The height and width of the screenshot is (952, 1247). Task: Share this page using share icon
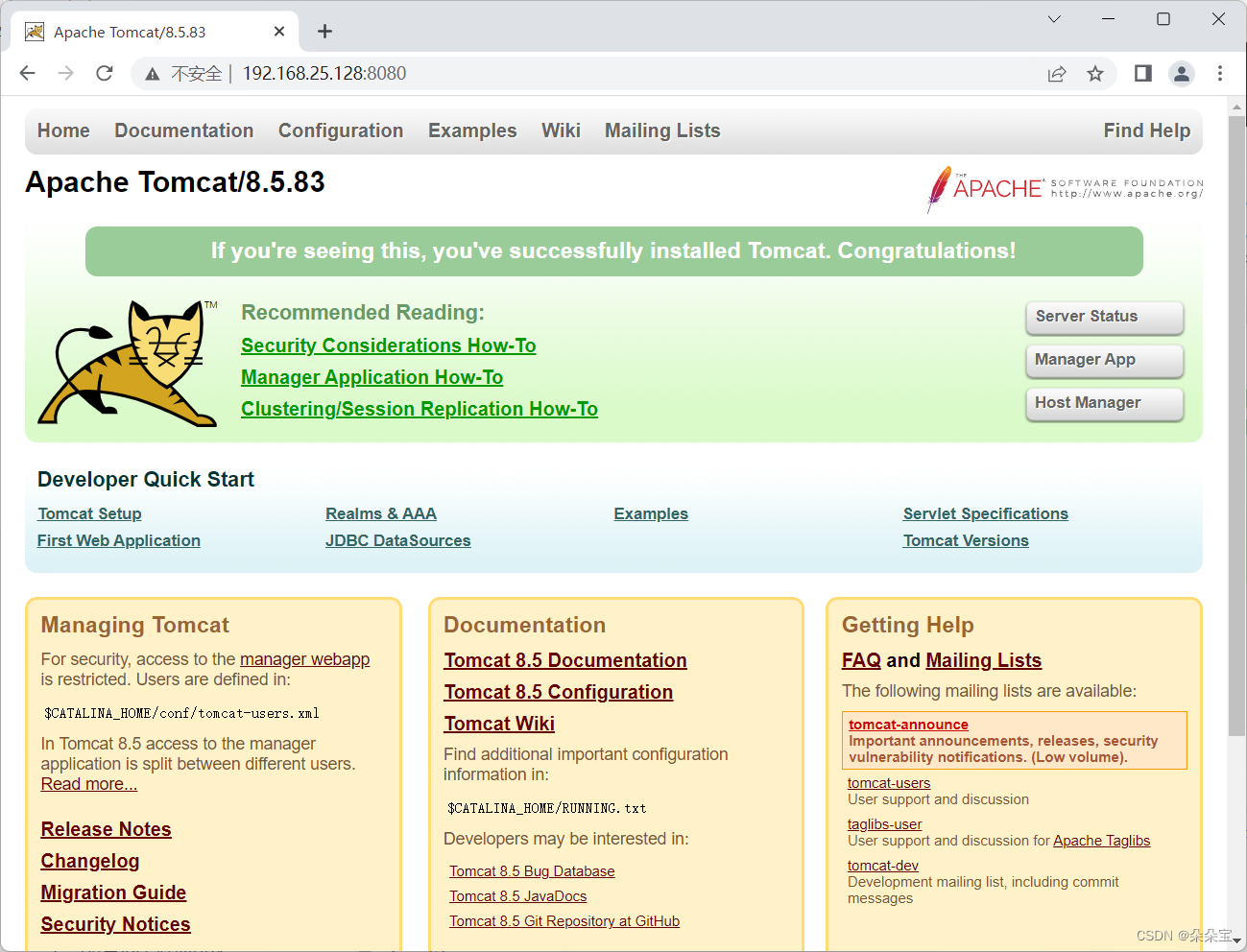[1057, 74]
